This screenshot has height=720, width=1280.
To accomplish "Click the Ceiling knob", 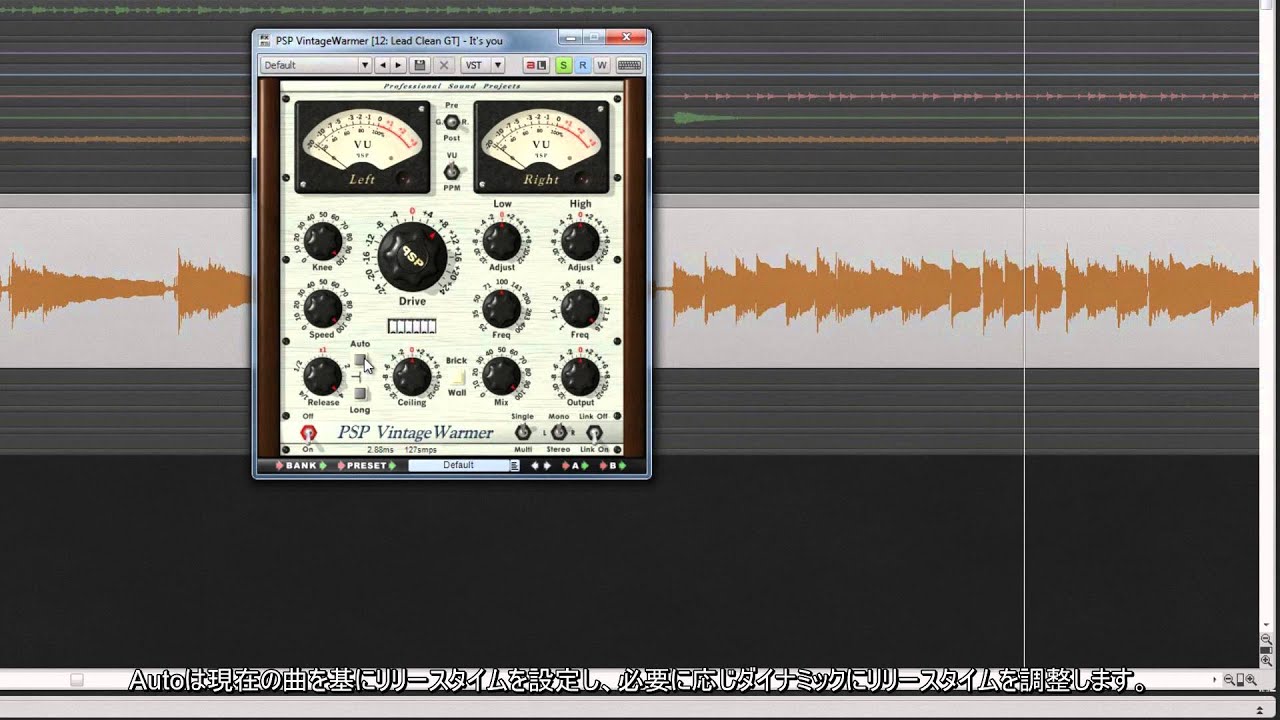I will pyautogui.click(x=411, y=377).
